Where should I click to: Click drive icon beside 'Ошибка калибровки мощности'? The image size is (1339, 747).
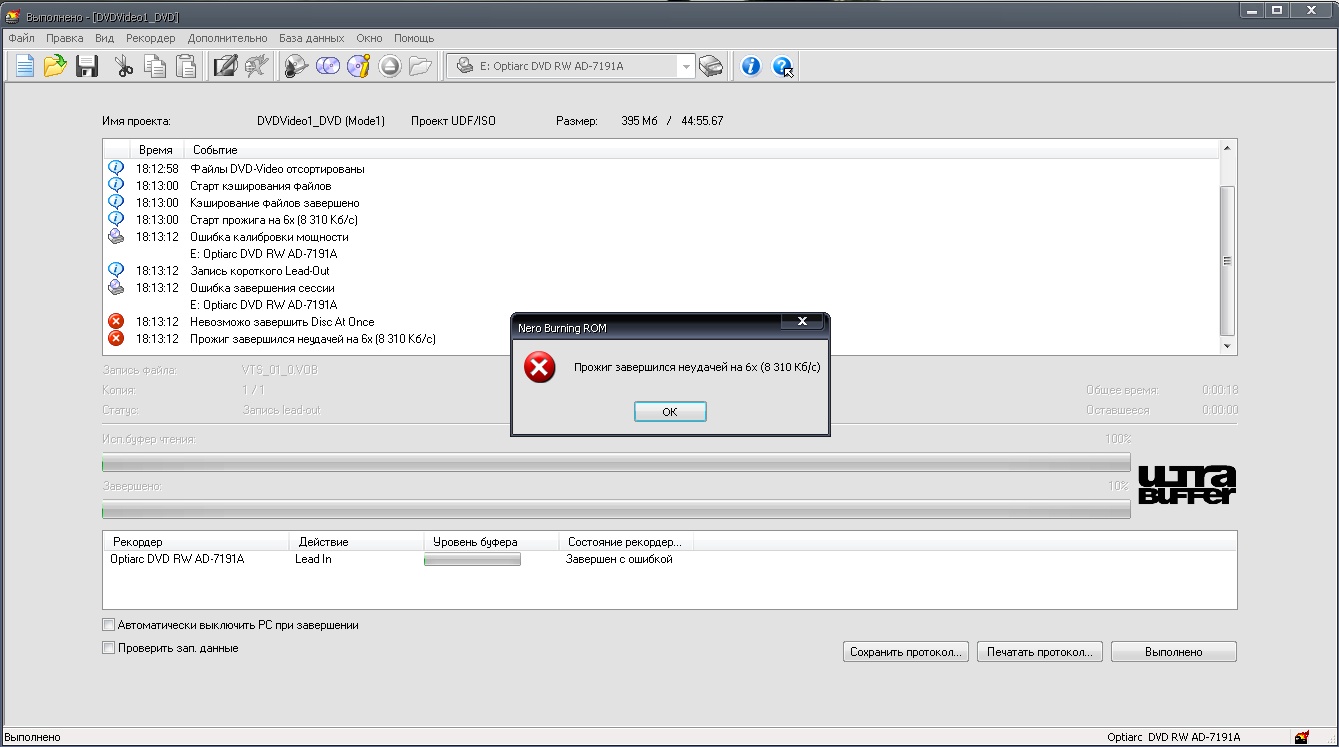tap(116, 237)
